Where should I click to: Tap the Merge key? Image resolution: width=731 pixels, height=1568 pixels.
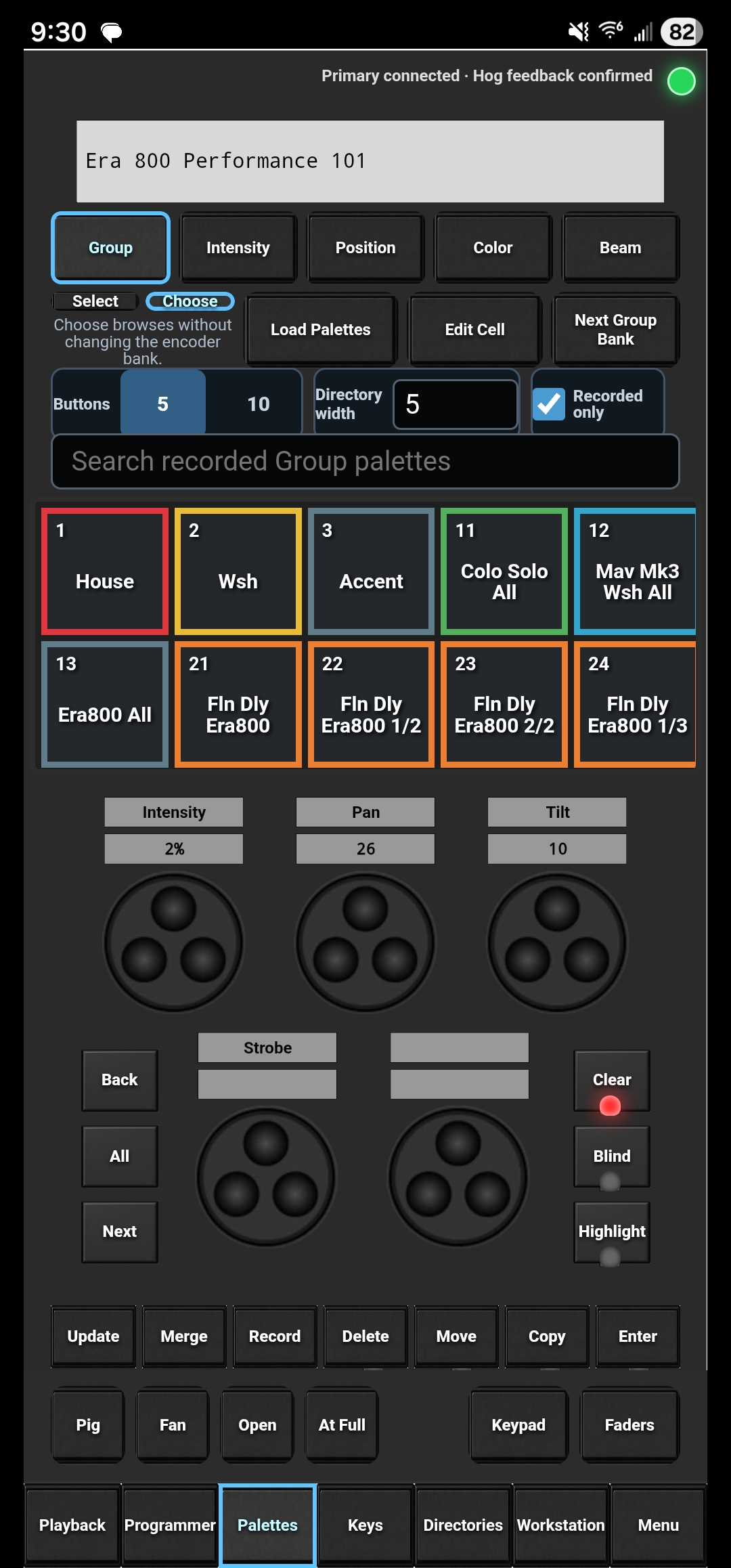click(x=184, y=1336)
